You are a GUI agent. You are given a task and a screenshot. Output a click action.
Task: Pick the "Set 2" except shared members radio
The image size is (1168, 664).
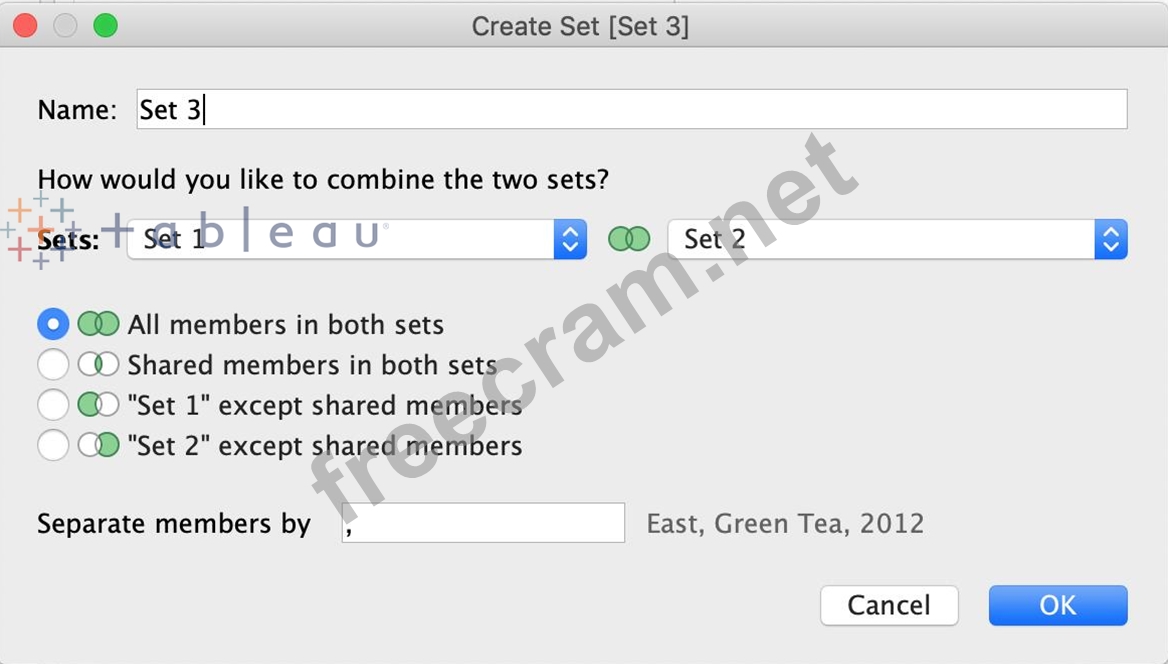pyautogui.click(x=53, y=445)
